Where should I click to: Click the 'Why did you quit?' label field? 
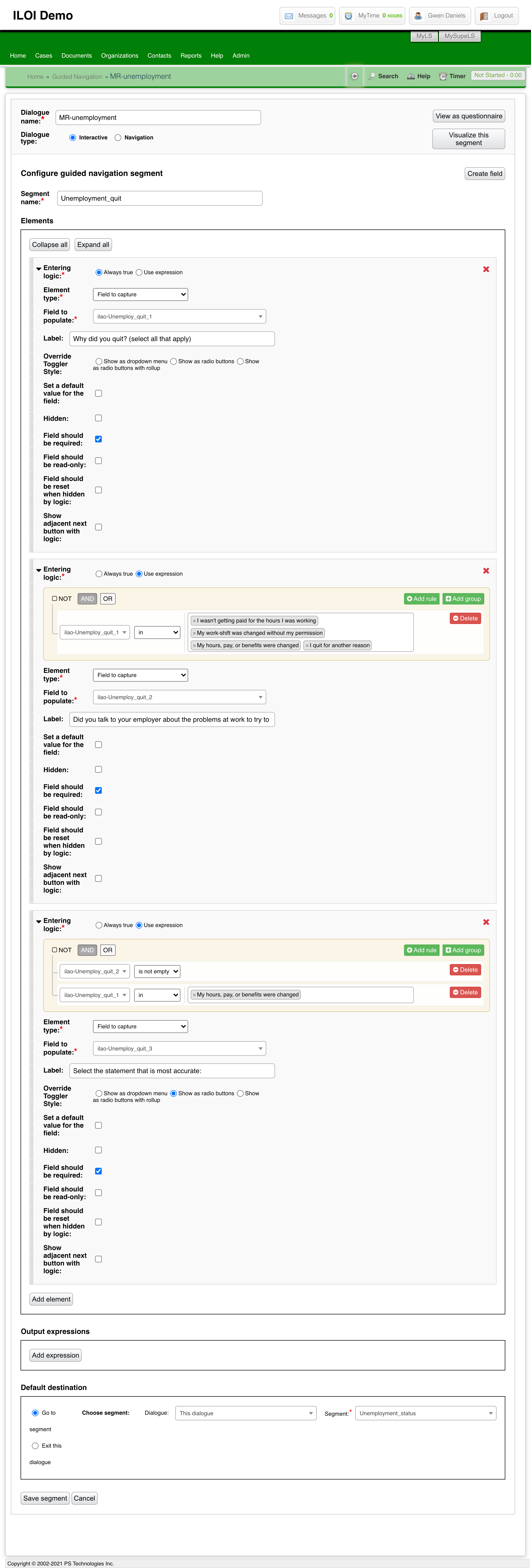tap(172, 339)
